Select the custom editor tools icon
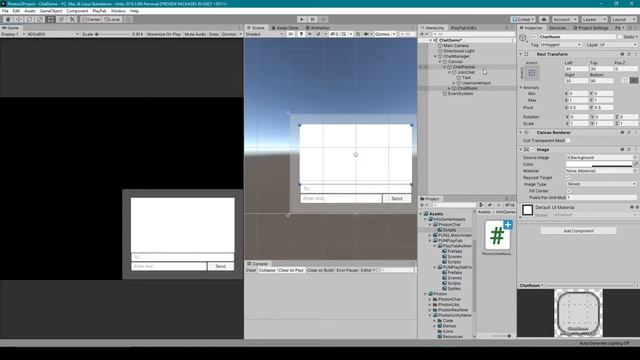The width and height of the screenshot is (640, 360). [72, 19]
